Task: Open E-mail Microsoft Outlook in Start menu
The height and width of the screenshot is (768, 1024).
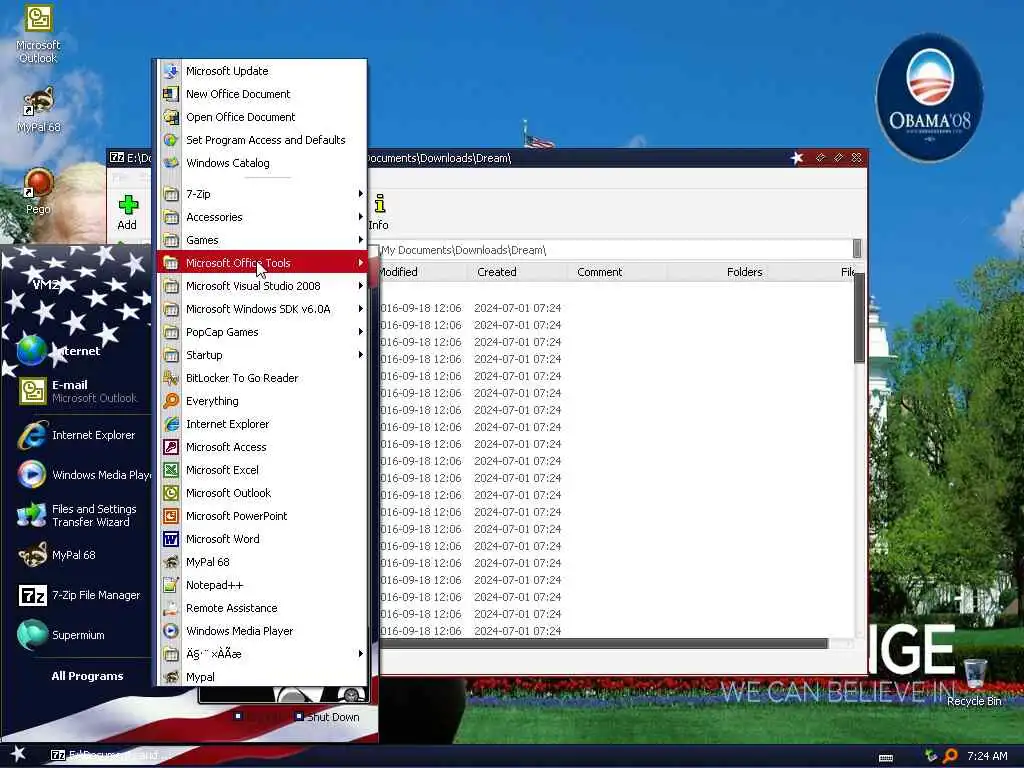Action: [80, 391]
